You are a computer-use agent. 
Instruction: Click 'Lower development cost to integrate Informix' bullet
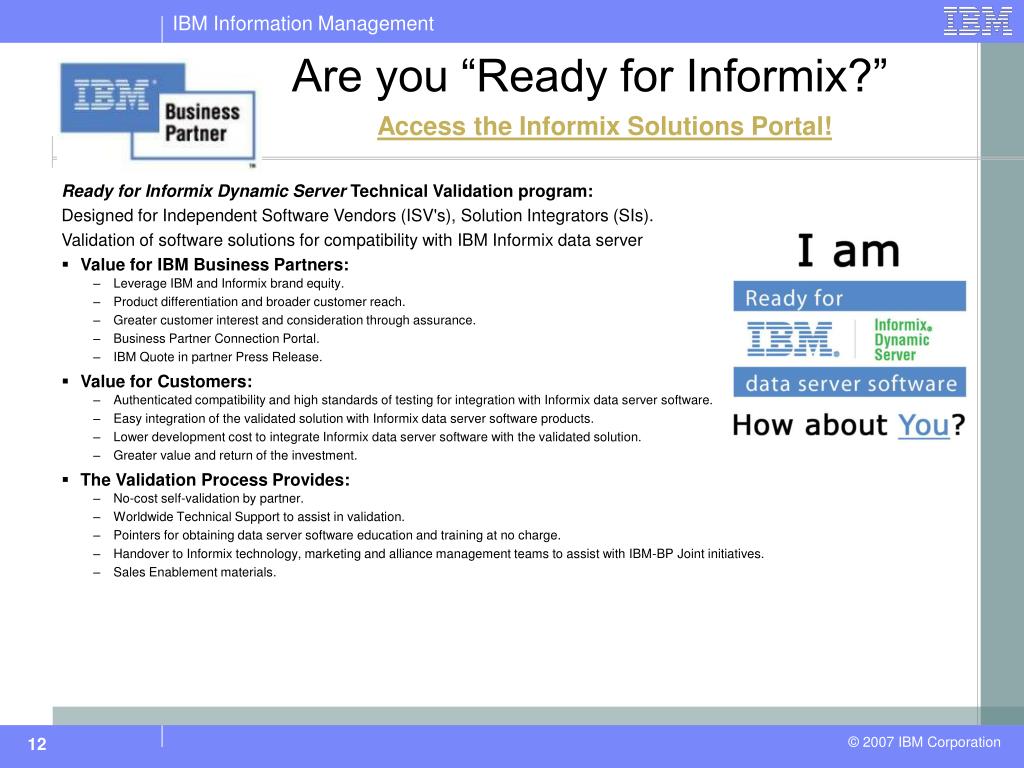coord(377,436)
